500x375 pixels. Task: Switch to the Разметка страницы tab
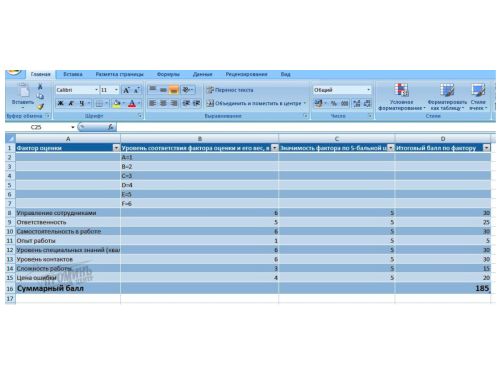tap(119, 74)
